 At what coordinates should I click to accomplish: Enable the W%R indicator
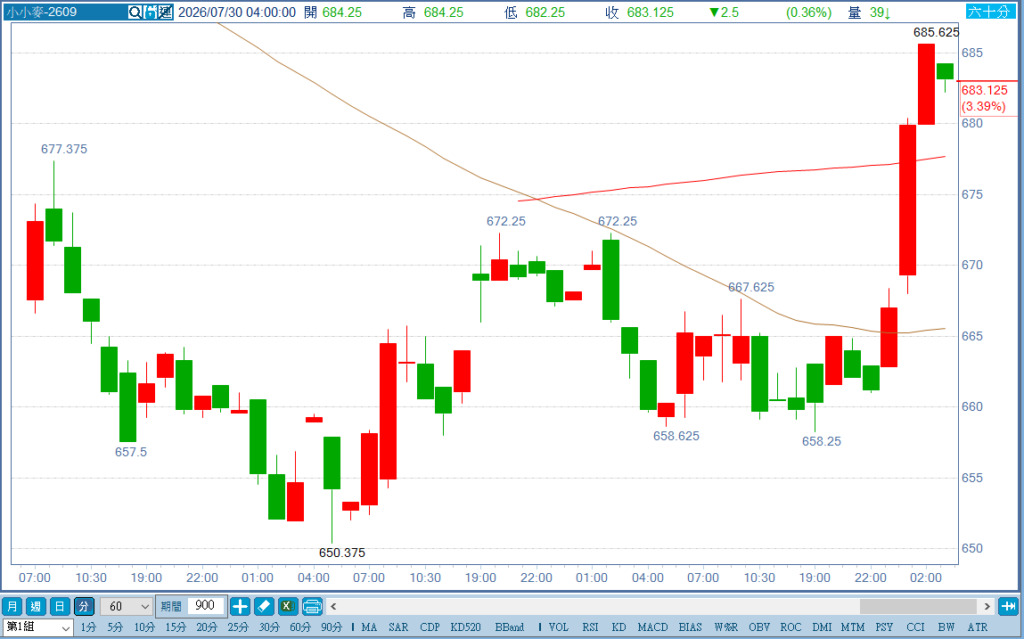[726, 627]
